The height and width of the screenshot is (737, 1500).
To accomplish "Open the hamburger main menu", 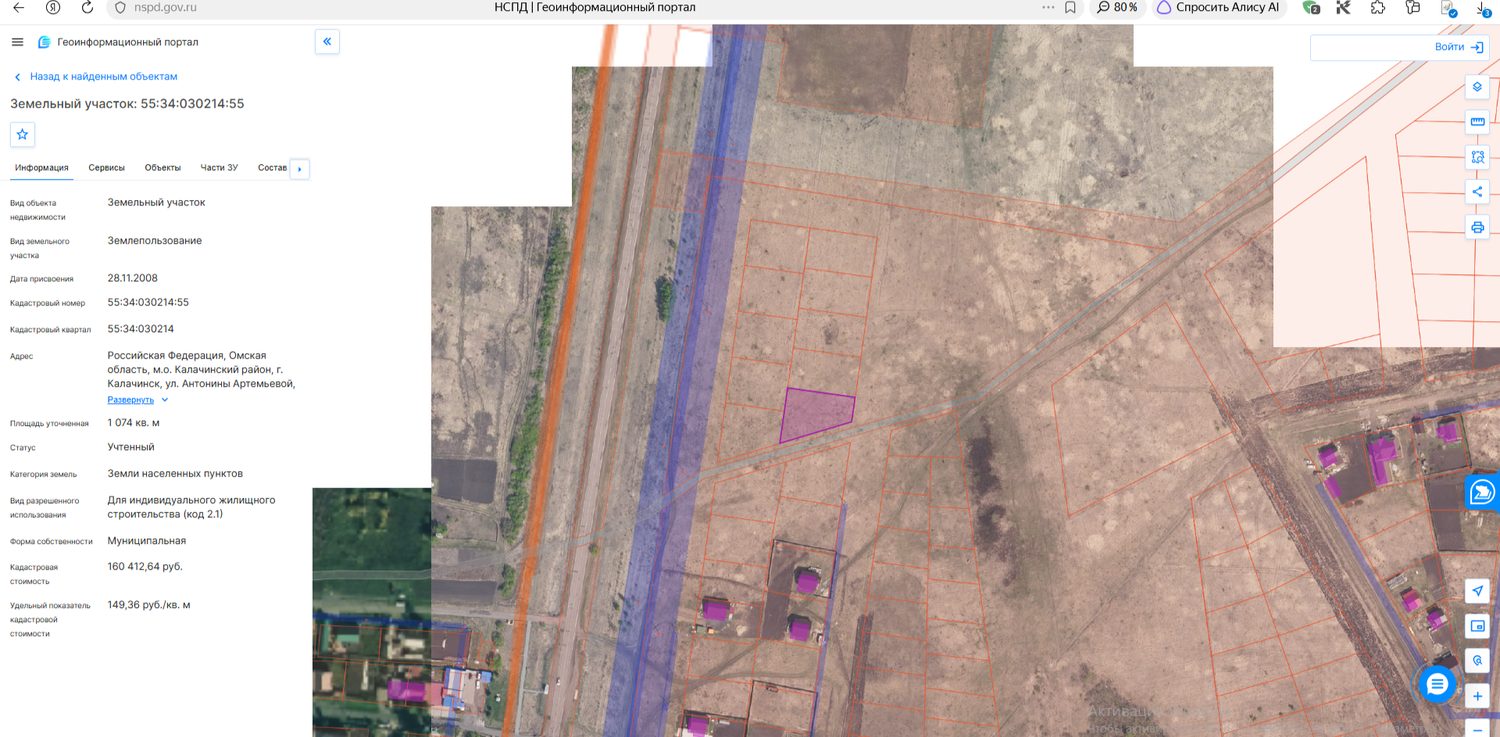I will 17,42.
